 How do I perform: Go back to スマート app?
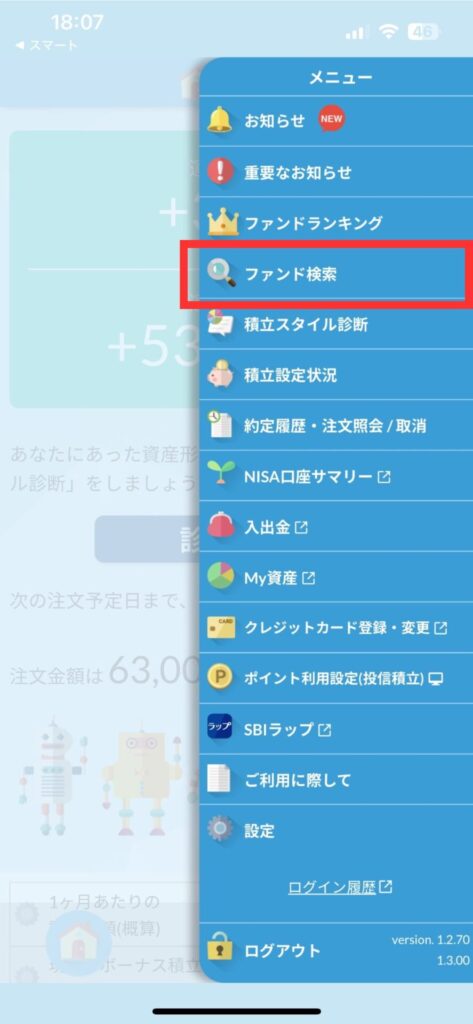click(x=46, y=46)
